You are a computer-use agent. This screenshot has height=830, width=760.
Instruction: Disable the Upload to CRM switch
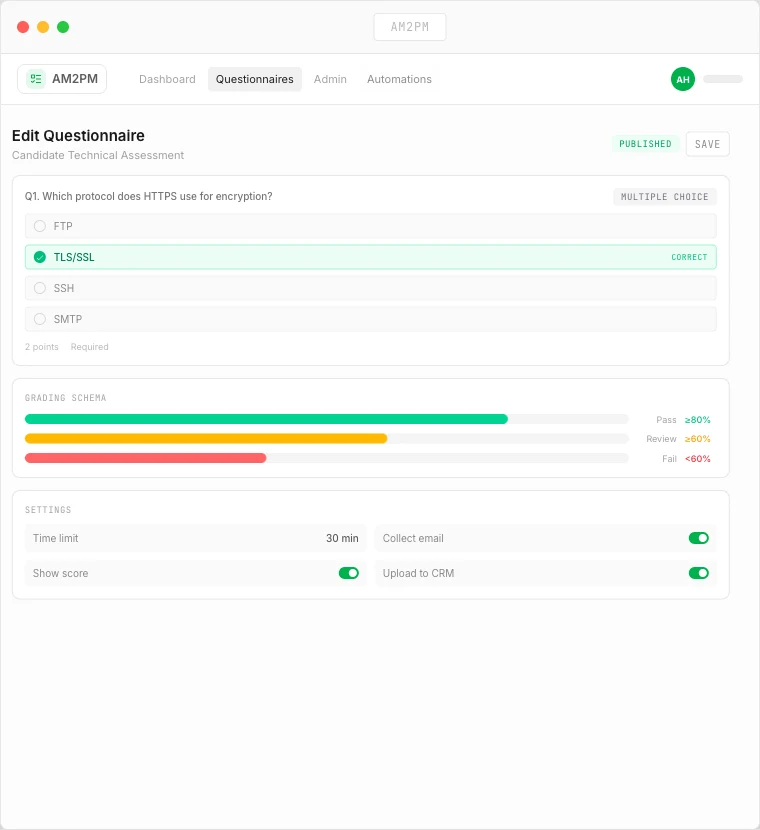(x=699, y=573)
